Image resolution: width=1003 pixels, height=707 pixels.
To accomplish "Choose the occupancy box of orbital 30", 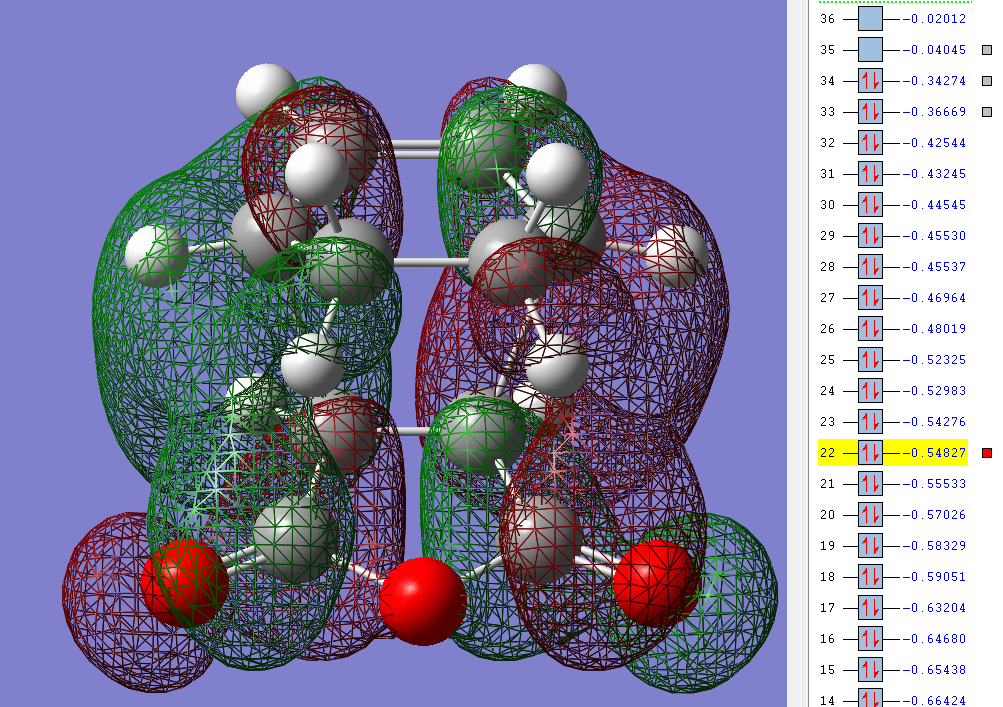I will pos(870,205).
